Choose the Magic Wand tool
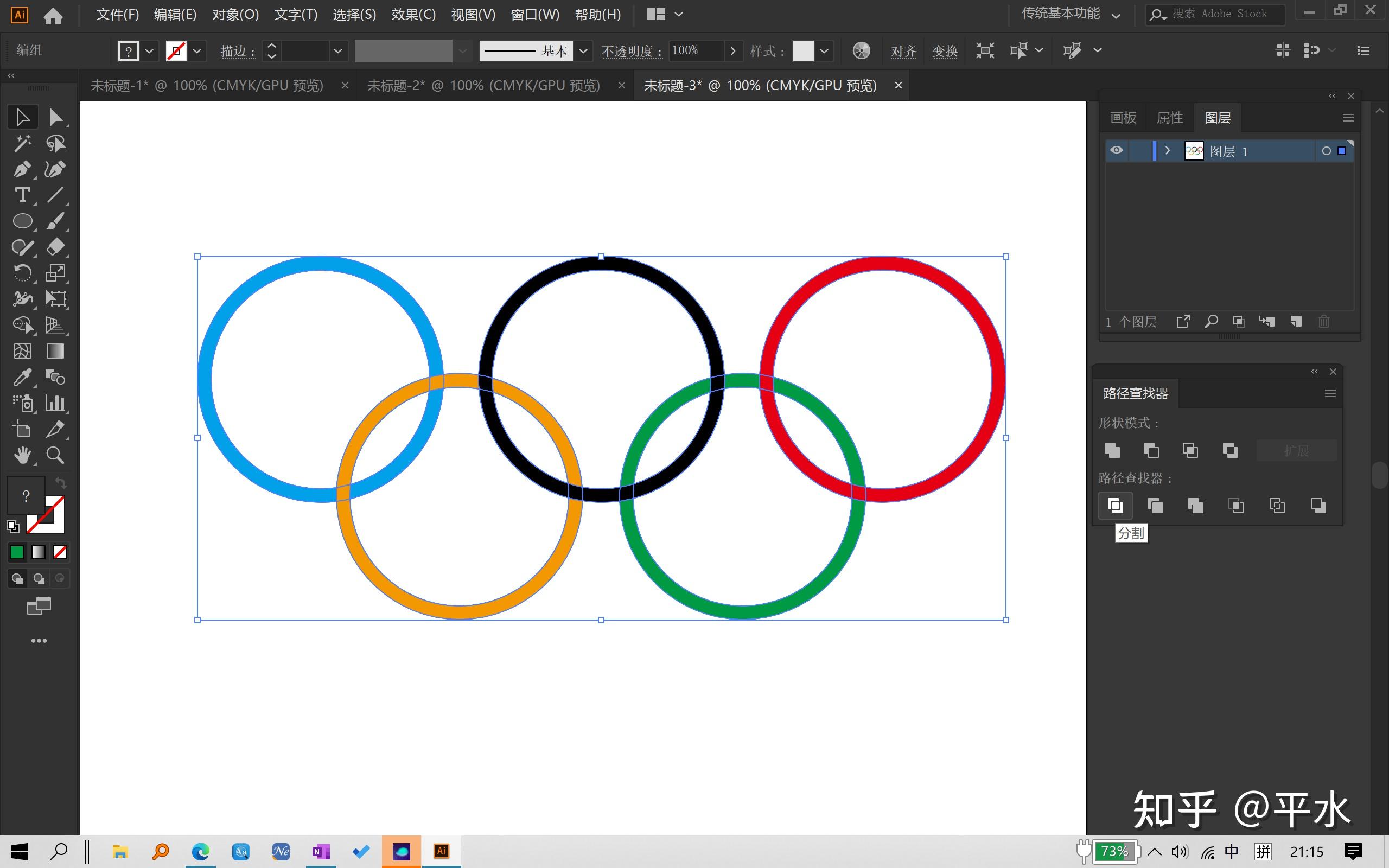 point(22,143)
